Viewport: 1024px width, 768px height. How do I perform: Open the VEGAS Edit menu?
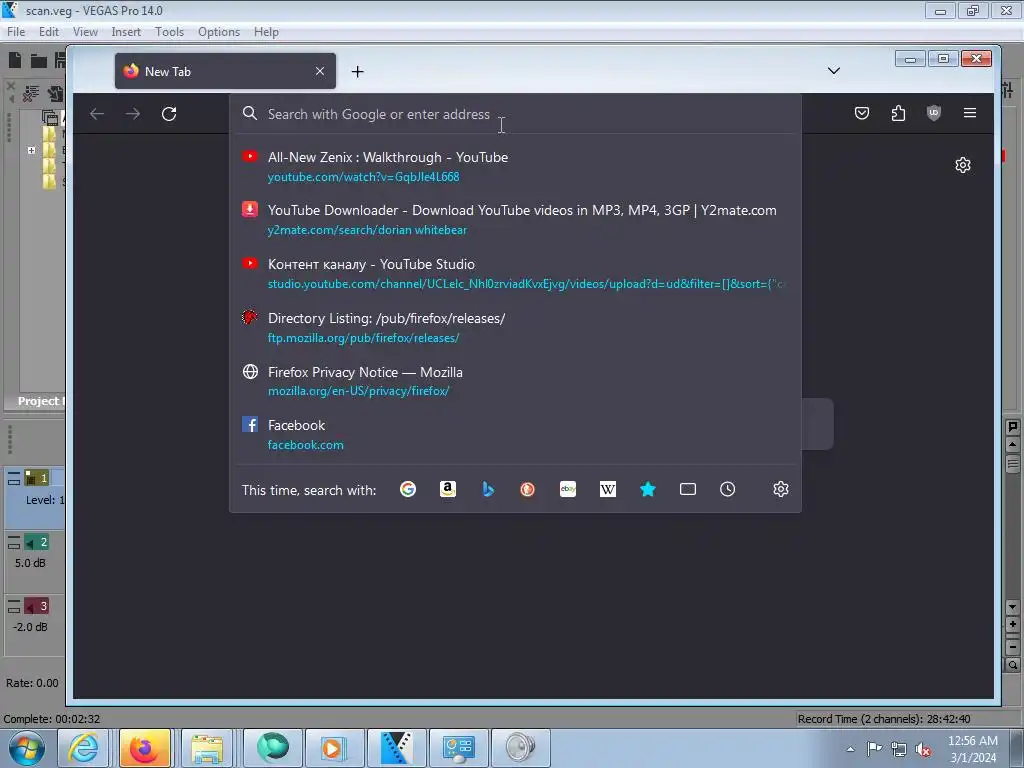[49, 32]
